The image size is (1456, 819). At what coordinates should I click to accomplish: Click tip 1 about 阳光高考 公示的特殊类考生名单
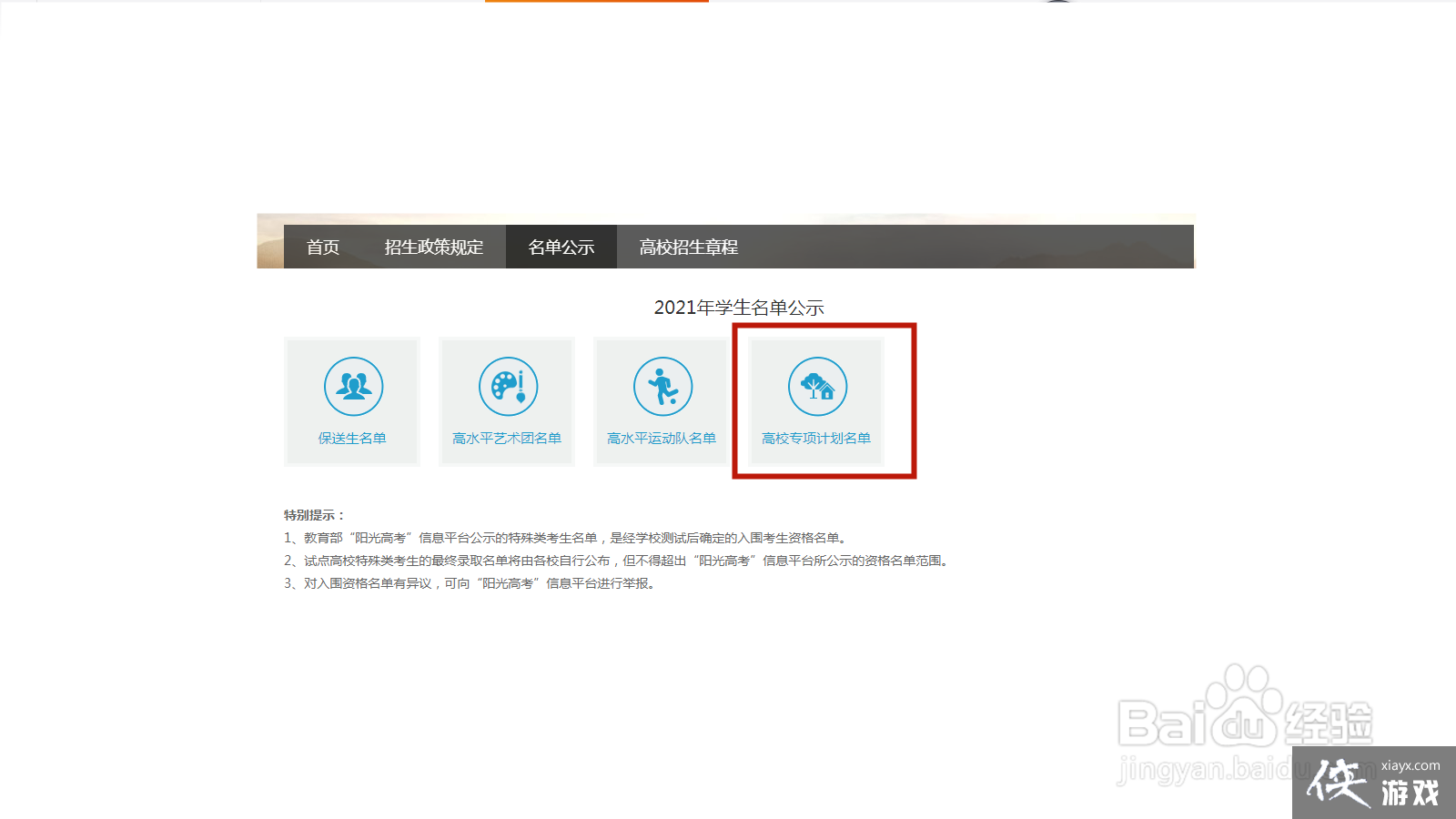tap(567, 538)
